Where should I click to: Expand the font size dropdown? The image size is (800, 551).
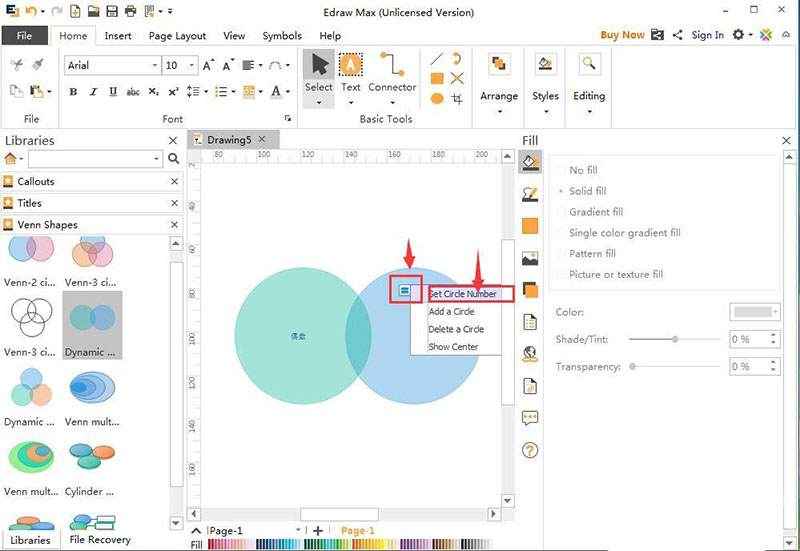tap(191, 66)
